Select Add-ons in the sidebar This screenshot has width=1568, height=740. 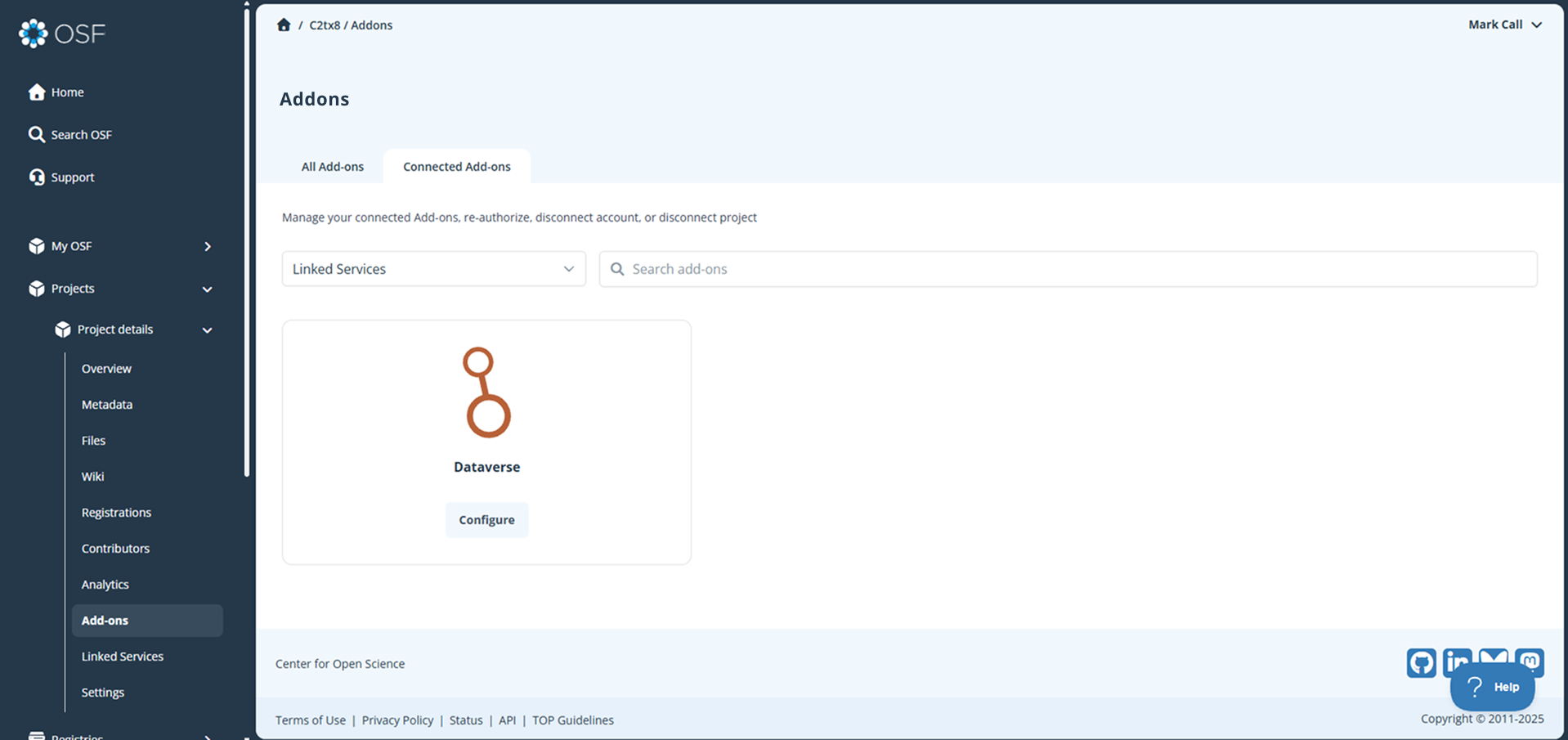pos(147,621)
